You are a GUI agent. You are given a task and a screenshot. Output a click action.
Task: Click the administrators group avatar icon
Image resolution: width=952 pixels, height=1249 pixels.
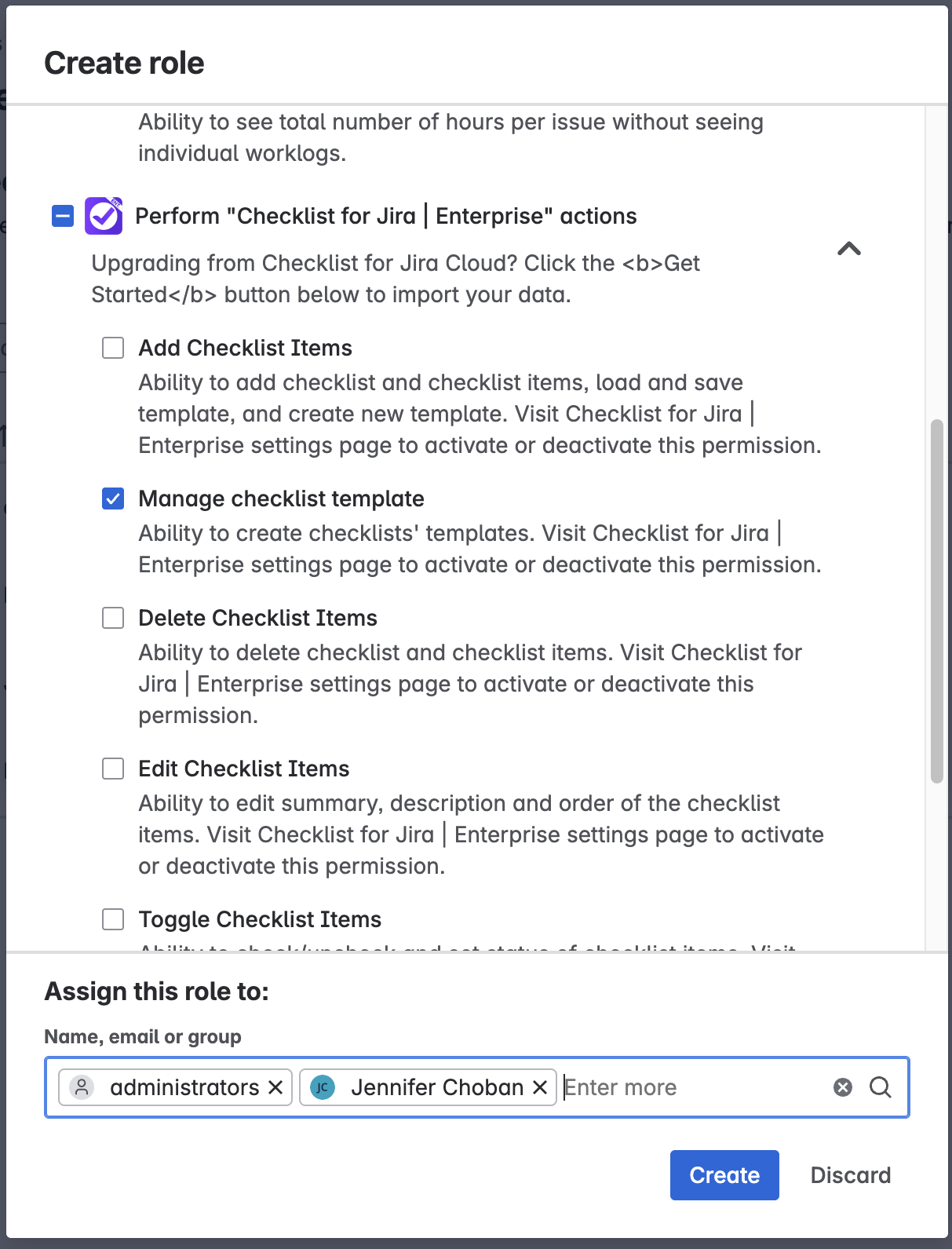click(82, 1087)
